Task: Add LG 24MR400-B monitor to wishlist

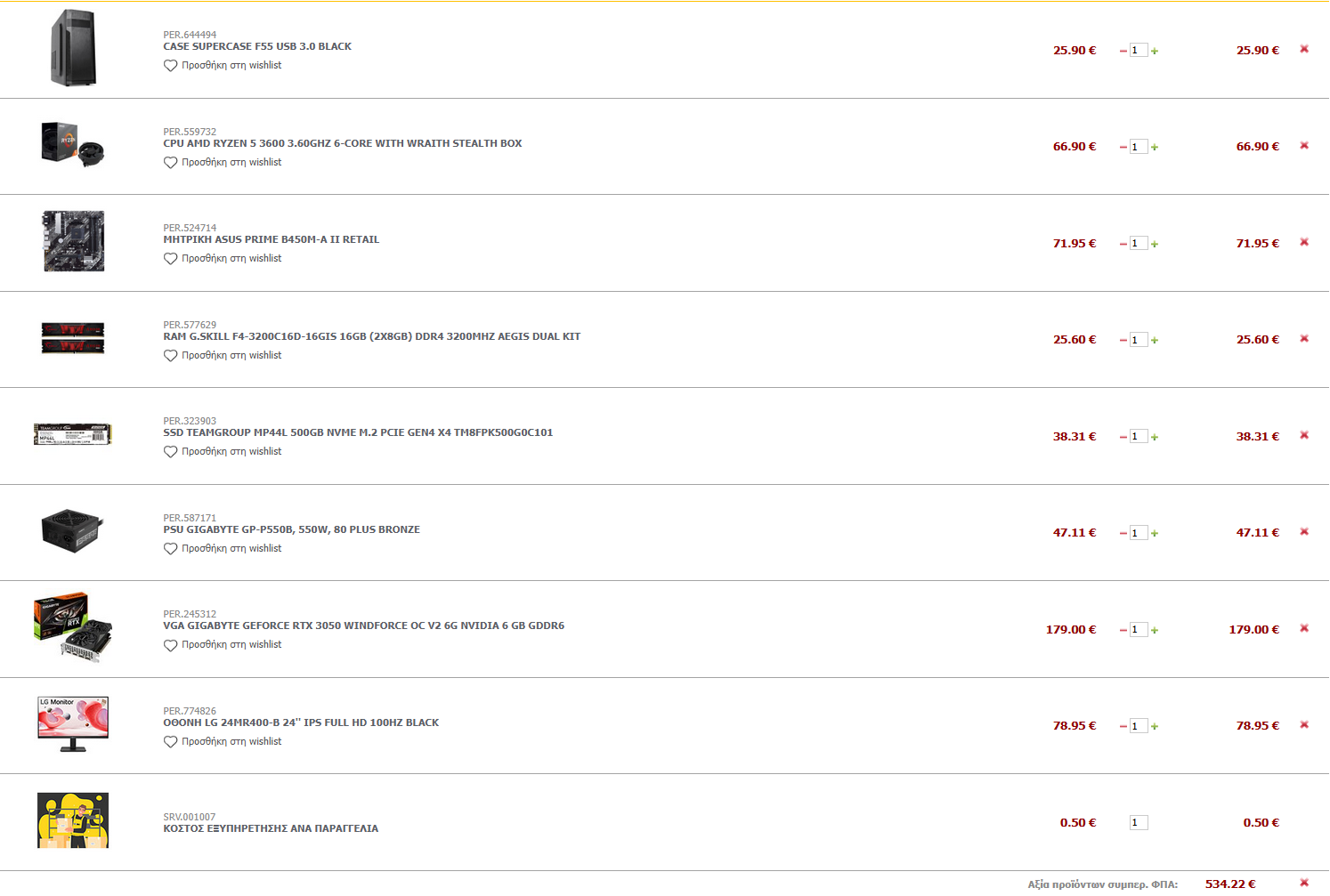Action: coord(223,741)
